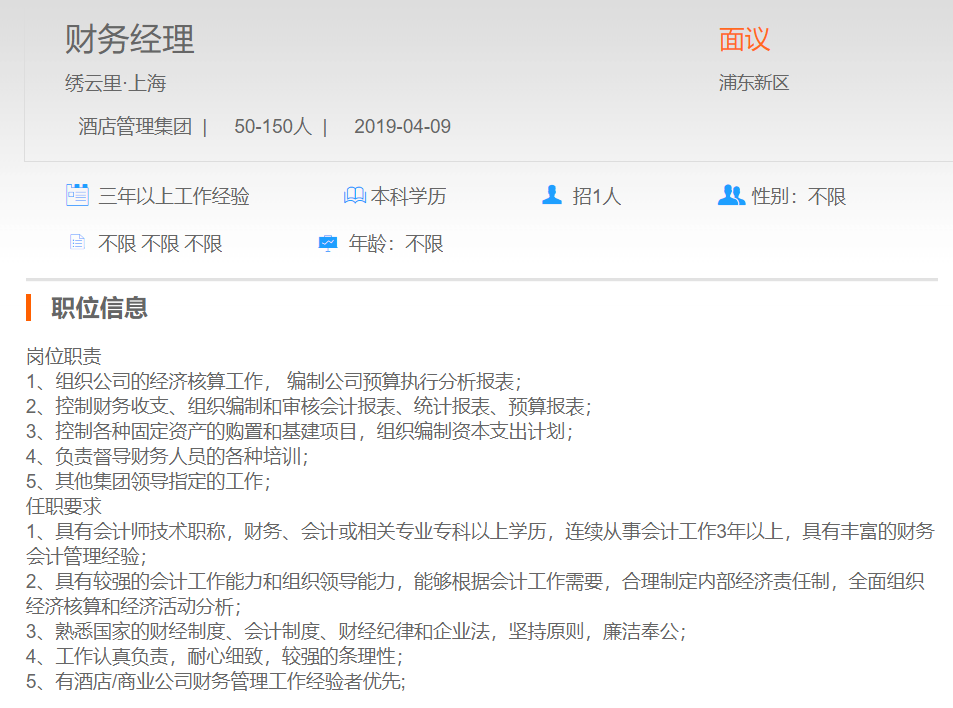The height and width of the screenshot is (708, 953).
Task: Click the document icon beside 不限 不限 不限
Action: coord(77,243)
